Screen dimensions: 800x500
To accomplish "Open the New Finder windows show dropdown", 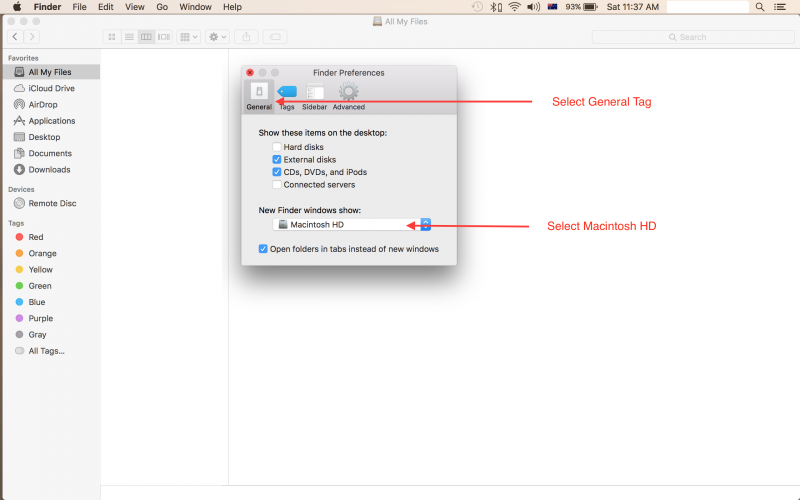I will tap(352, 224).
